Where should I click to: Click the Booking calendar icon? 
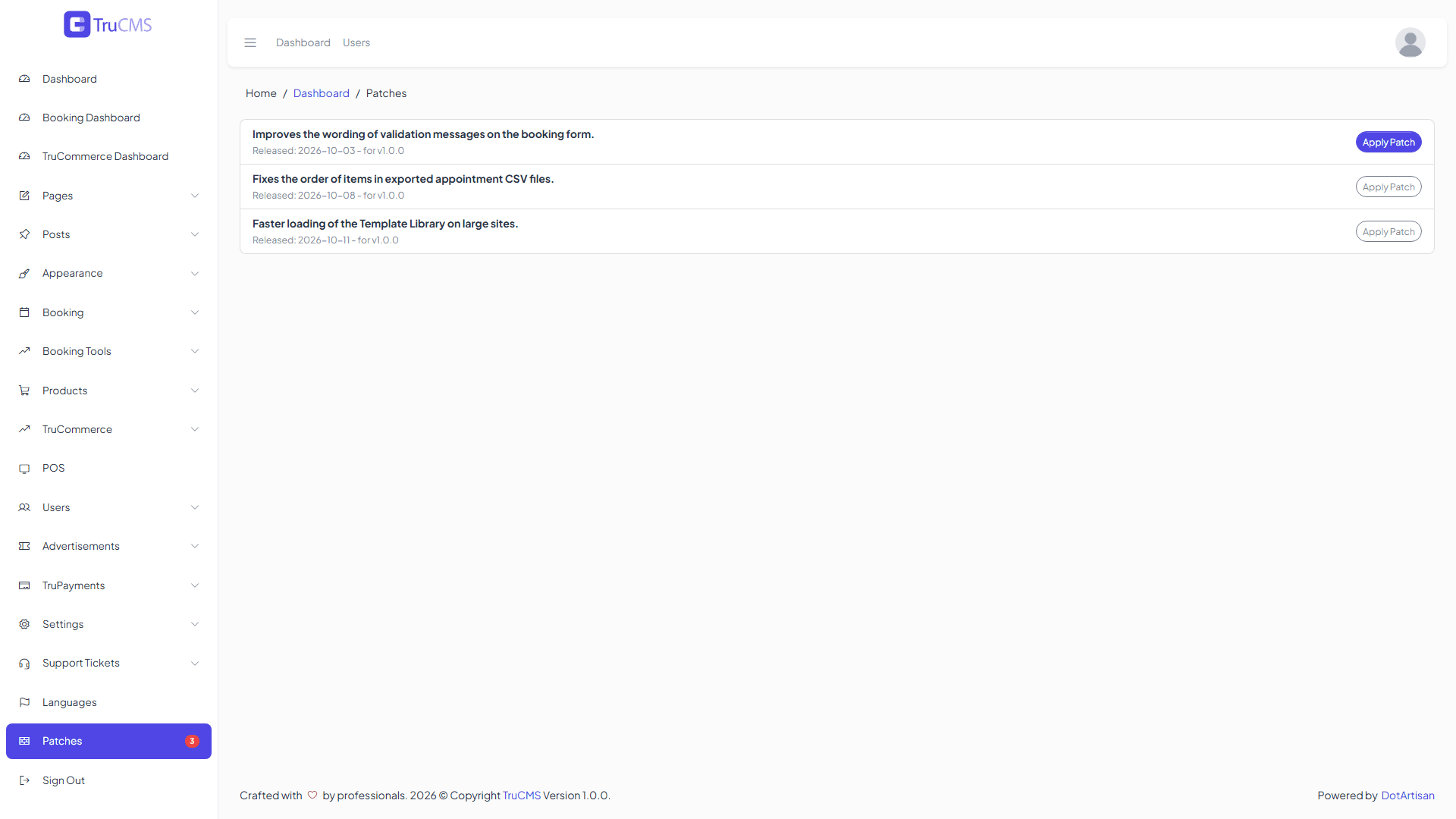[24, 312]
